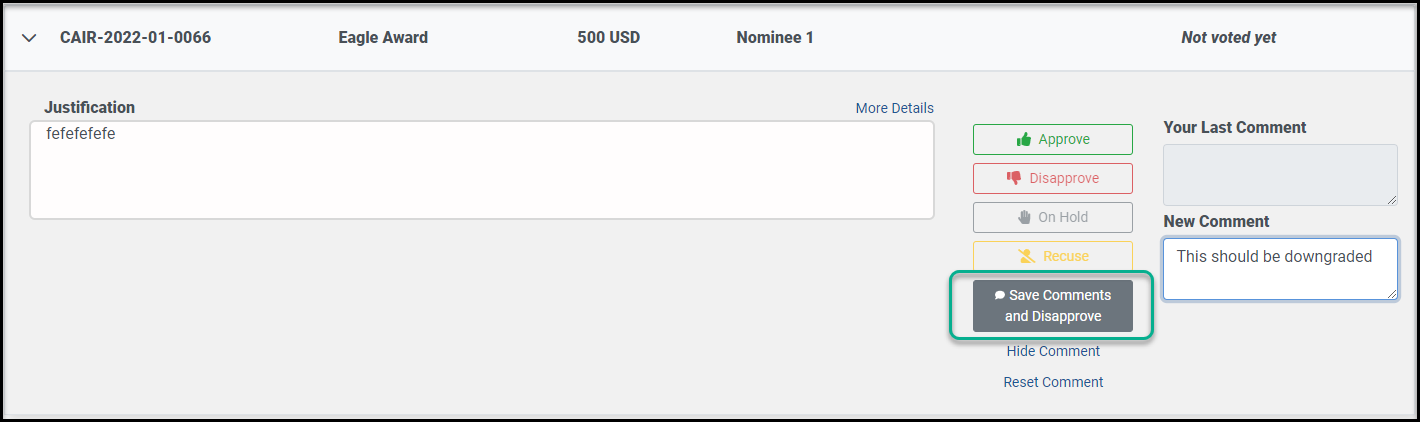The image size is (1420, 422).
Task: Click the speech bubble icon on Save Comments
Action: pos(999,295)
